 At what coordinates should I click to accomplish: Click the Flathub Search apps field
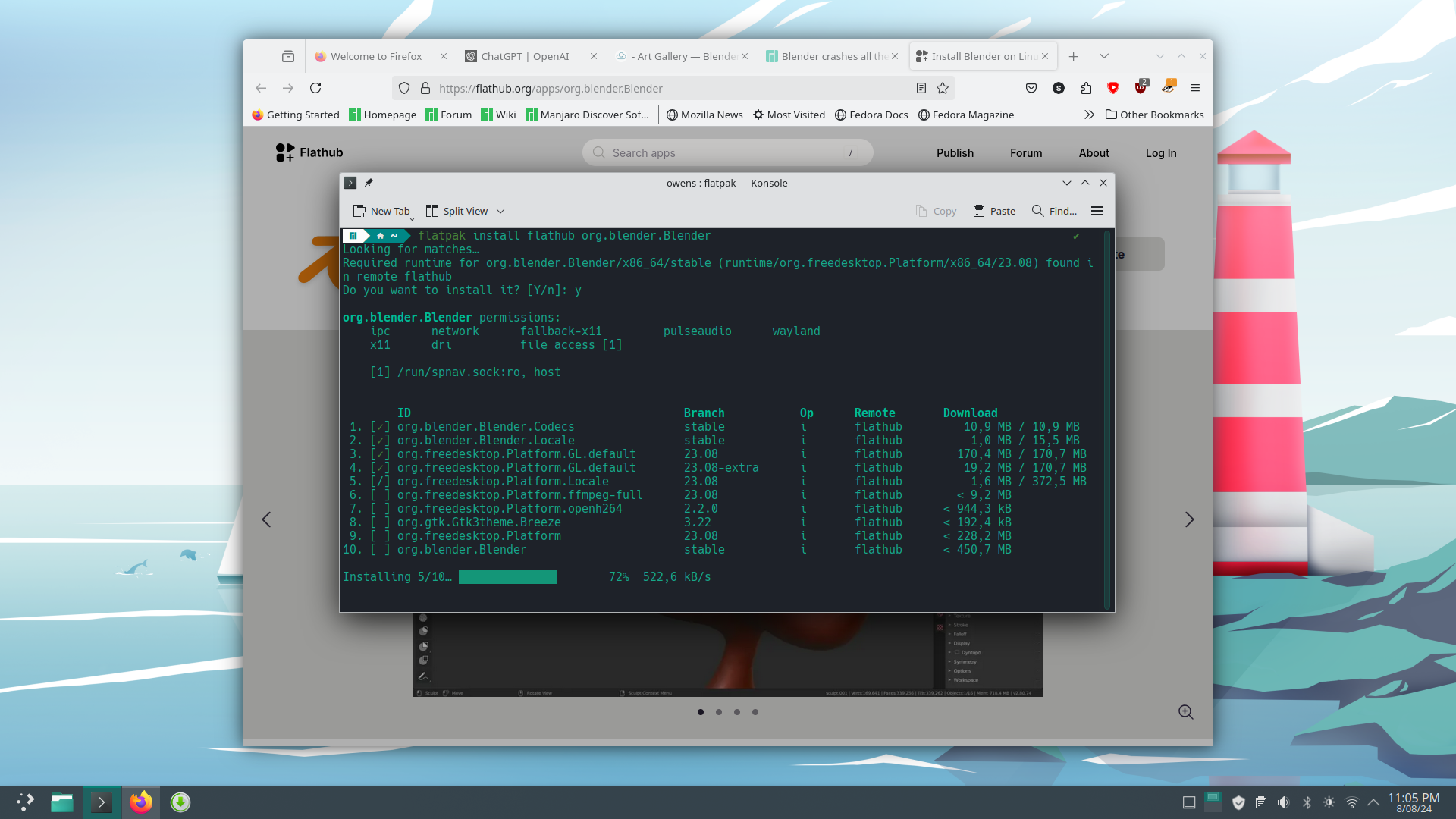tap(728, 152)
